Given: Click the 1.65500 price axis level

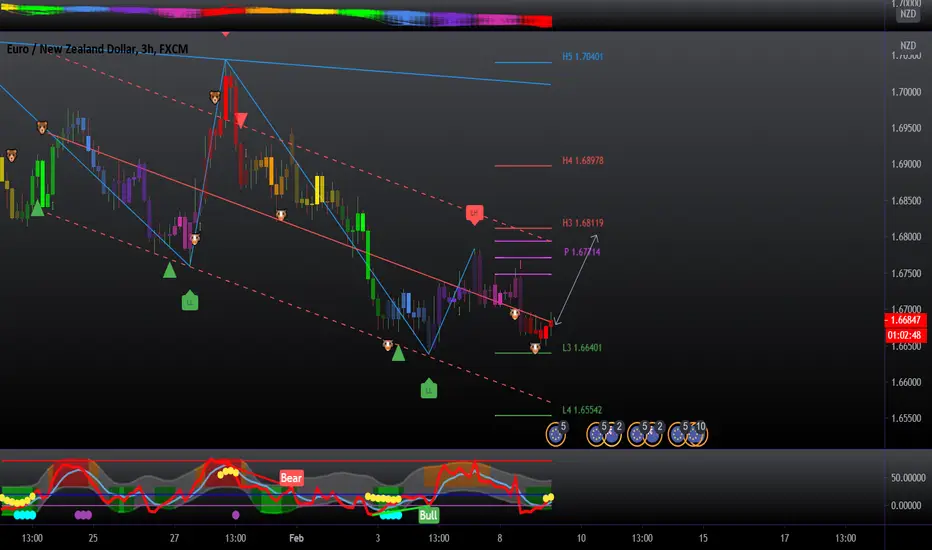Looking at the screenshot, I should (x=906, y=419).
